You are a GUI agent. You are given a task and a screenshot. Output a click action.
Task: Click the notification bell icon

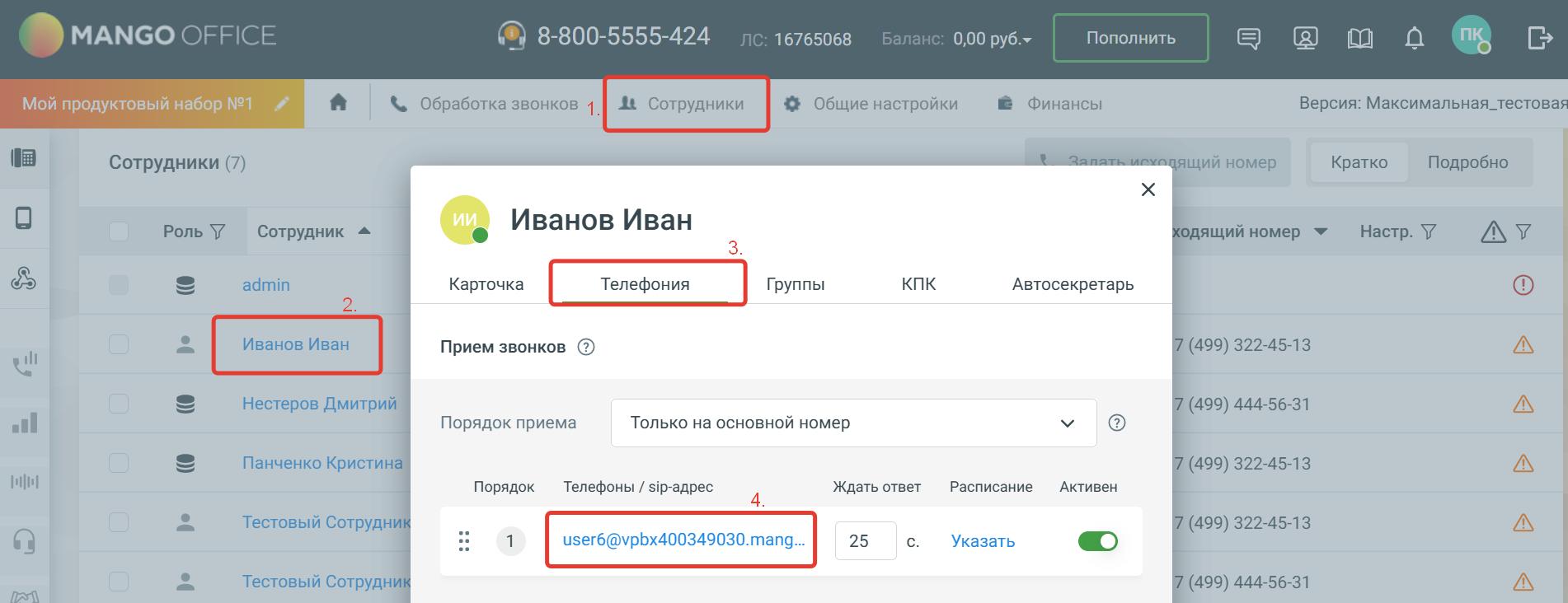click(x=1415, y=38)
